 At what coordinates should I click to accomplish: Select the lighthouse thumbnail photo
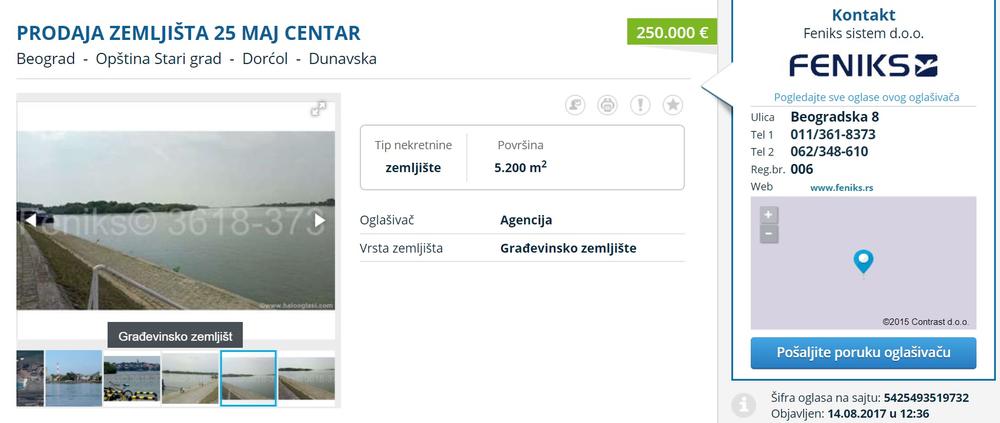tap(73, 378)
